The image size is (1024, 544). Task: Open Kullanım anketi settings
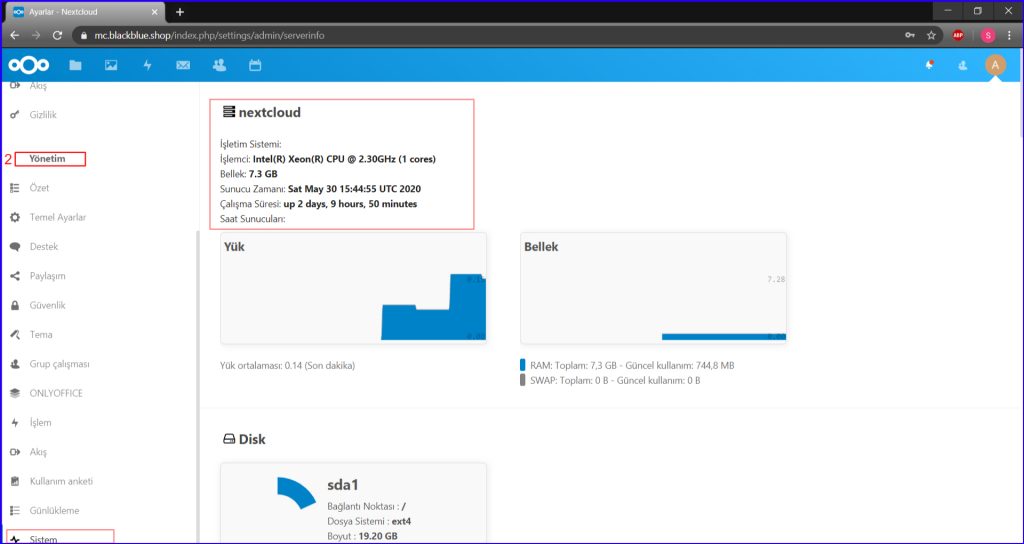[61, 481]
